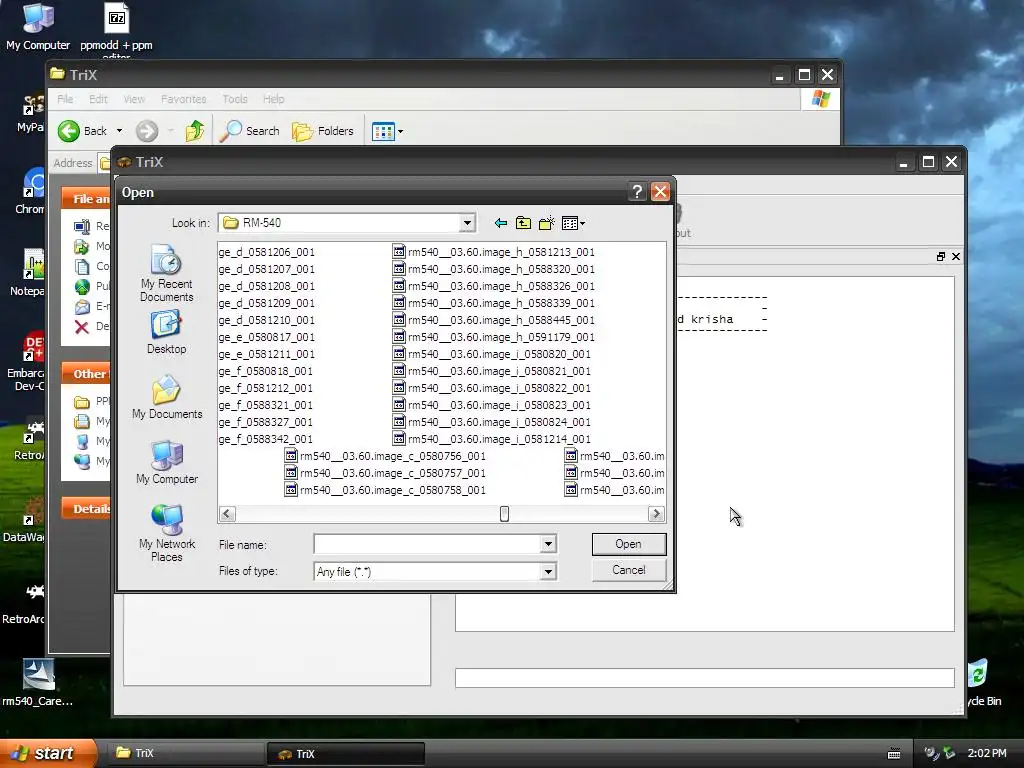Open Favorites menu in Explorer window
The width and height of the screenshot is (1024, 768).
pyautogui.click(x=184, y=99)
